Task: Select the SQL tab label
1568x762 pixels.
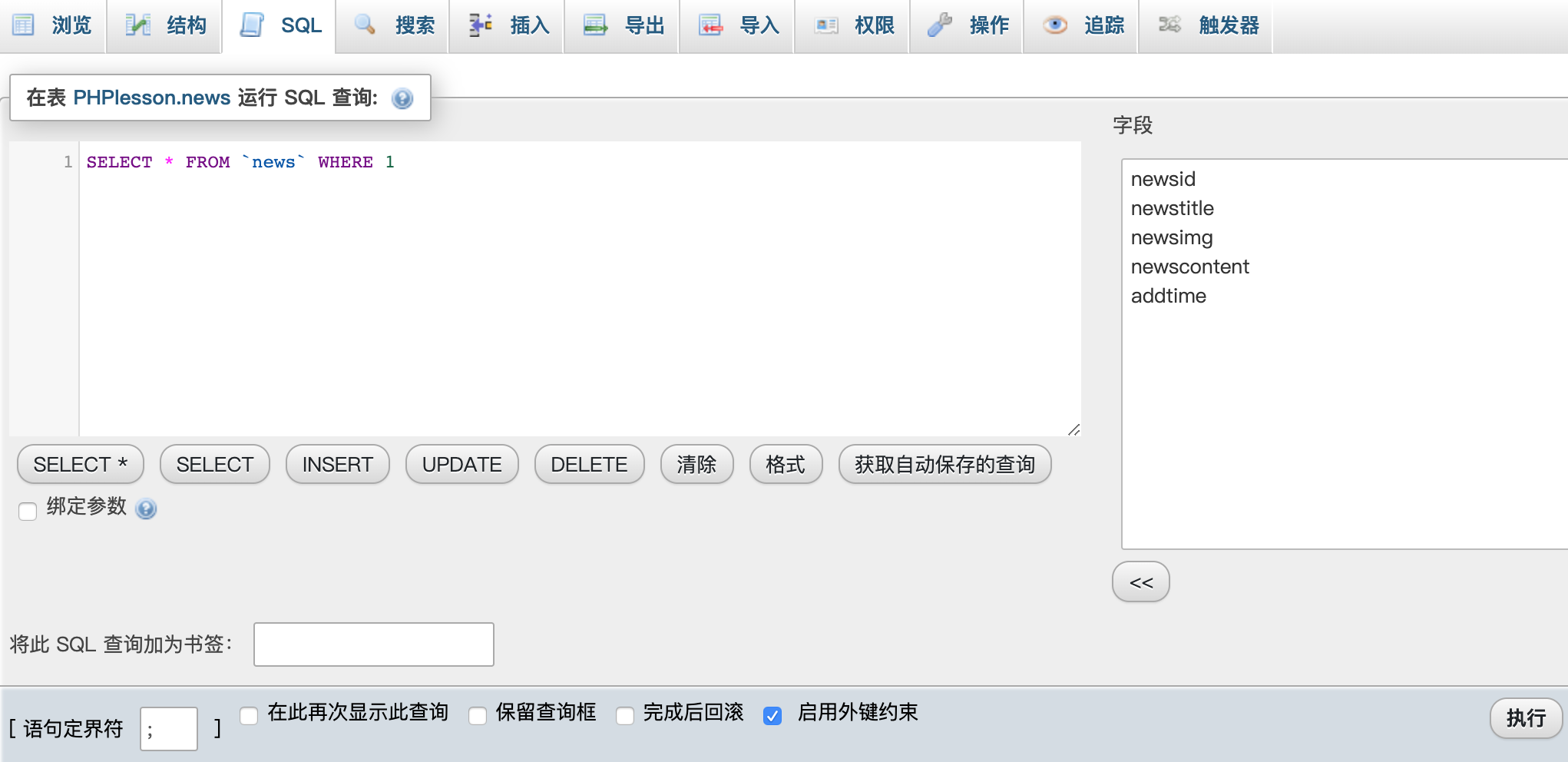Action: pyautogui.click(x=302, y=25)
